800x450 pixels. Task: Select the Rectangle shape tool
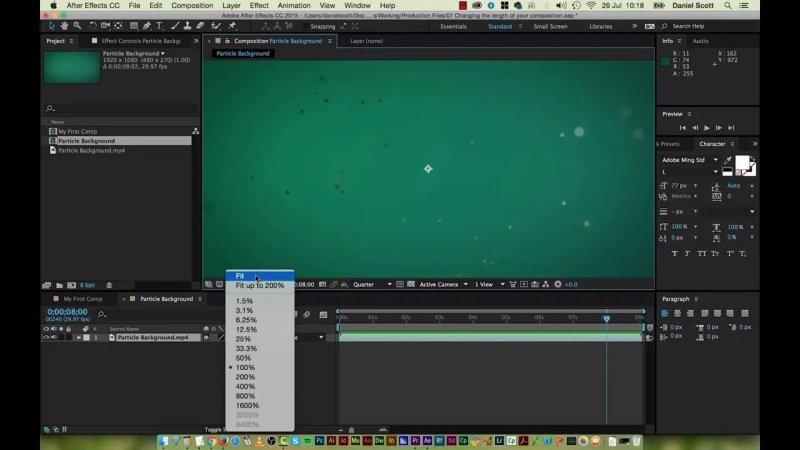pos(134,26)
